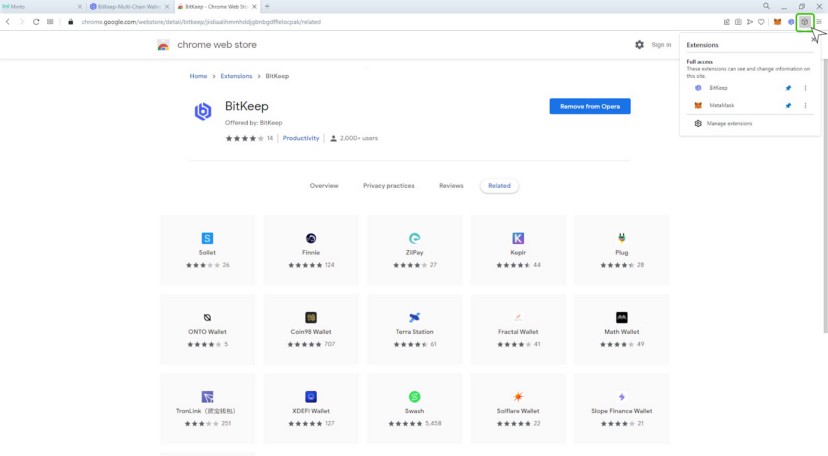Open the Opera main menu icon
Viewport: 828px width, 456px height.
click(x=820, y=22)
